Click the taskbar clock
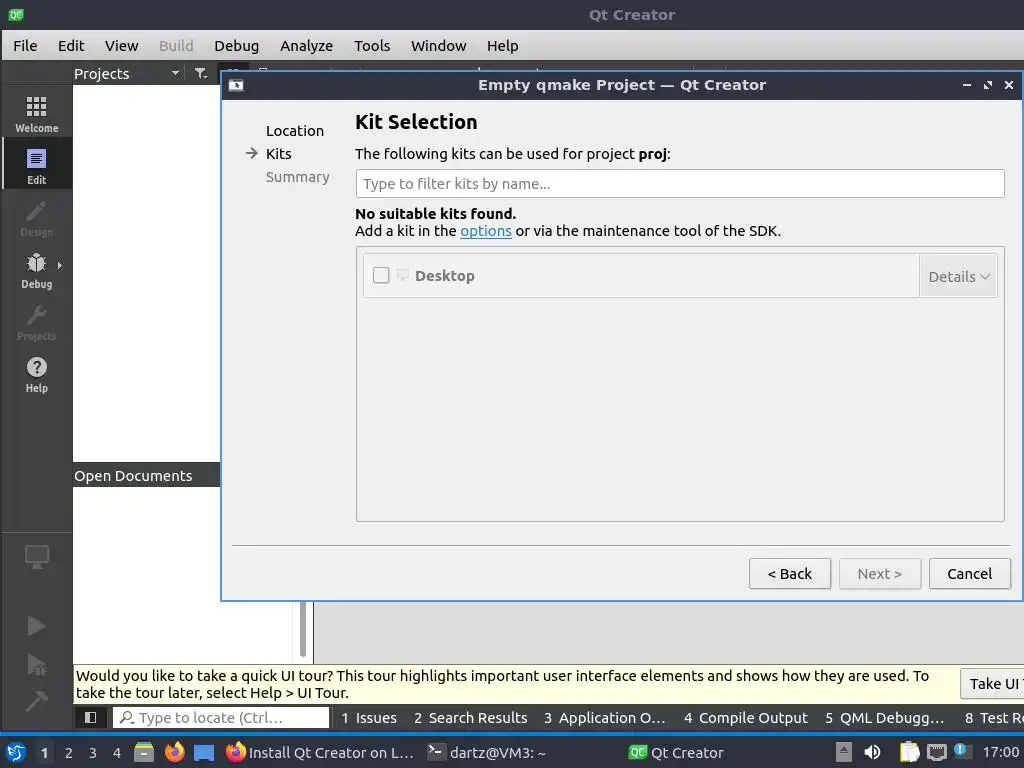Image resolution: width=1024 pixels, height=768 pixels. point(1000,752)
